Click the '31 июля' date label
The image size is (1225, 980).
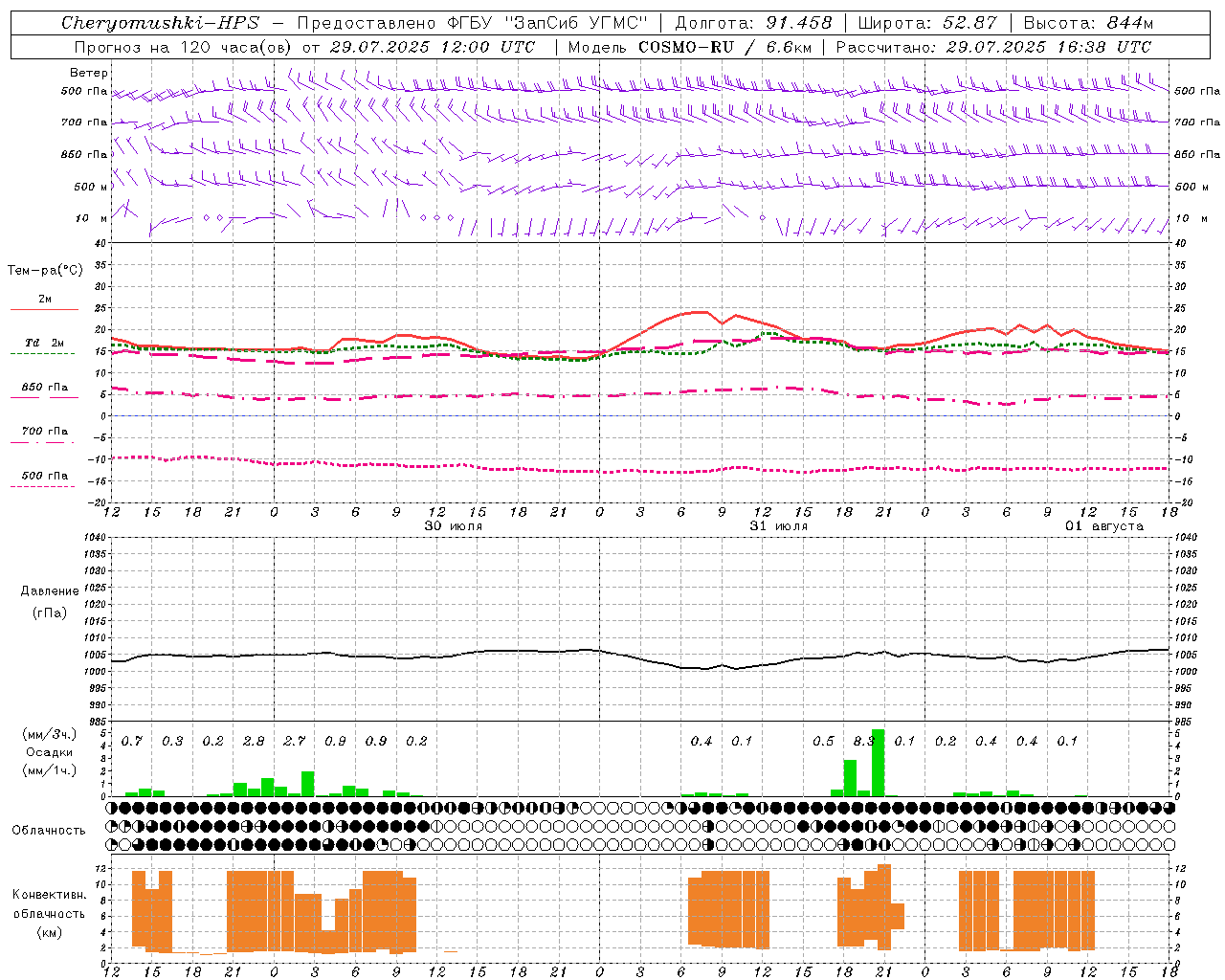tap(779, 526)
